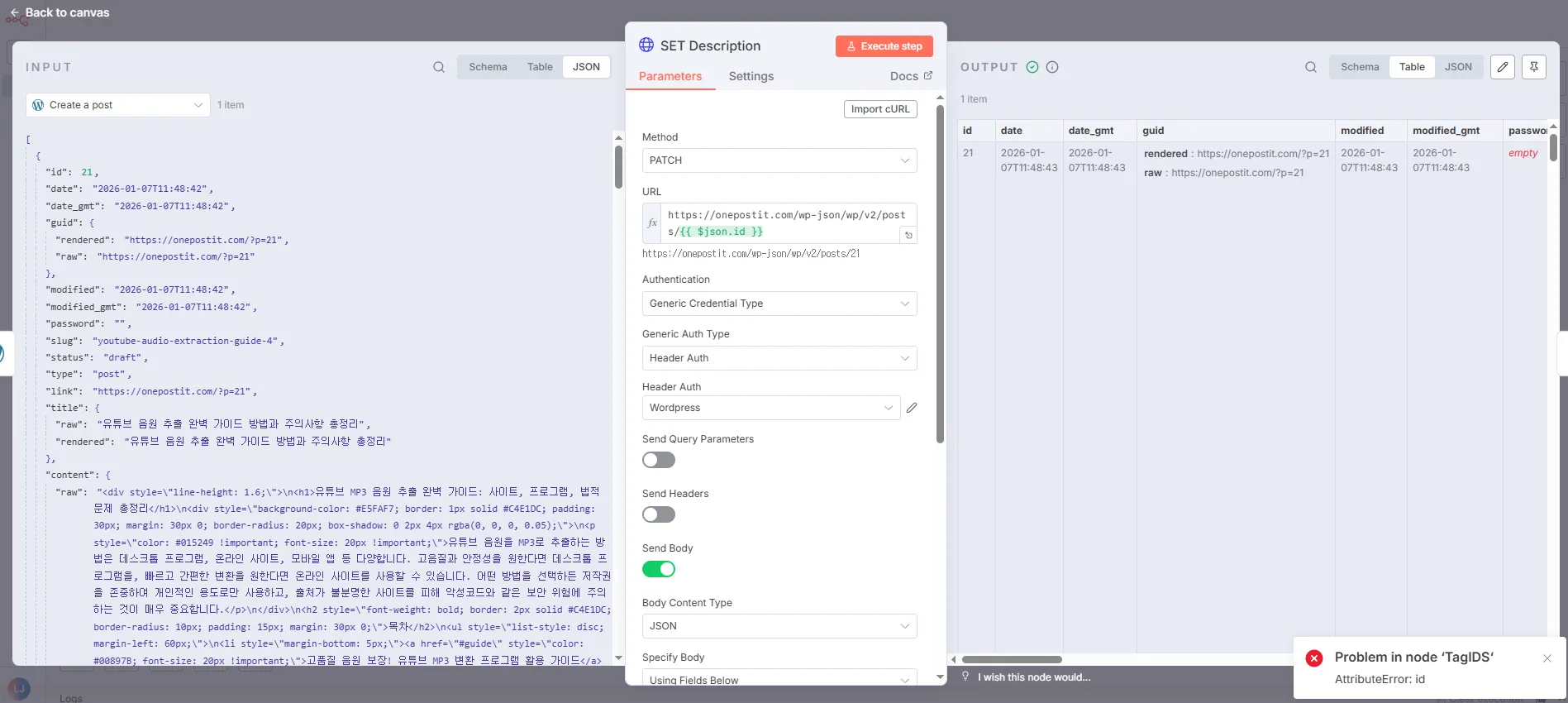Image resolution: width=1568 pixels, height=703 pixels.
Task: Click the red error icon in notification
Action: [x=1314, y=658]
